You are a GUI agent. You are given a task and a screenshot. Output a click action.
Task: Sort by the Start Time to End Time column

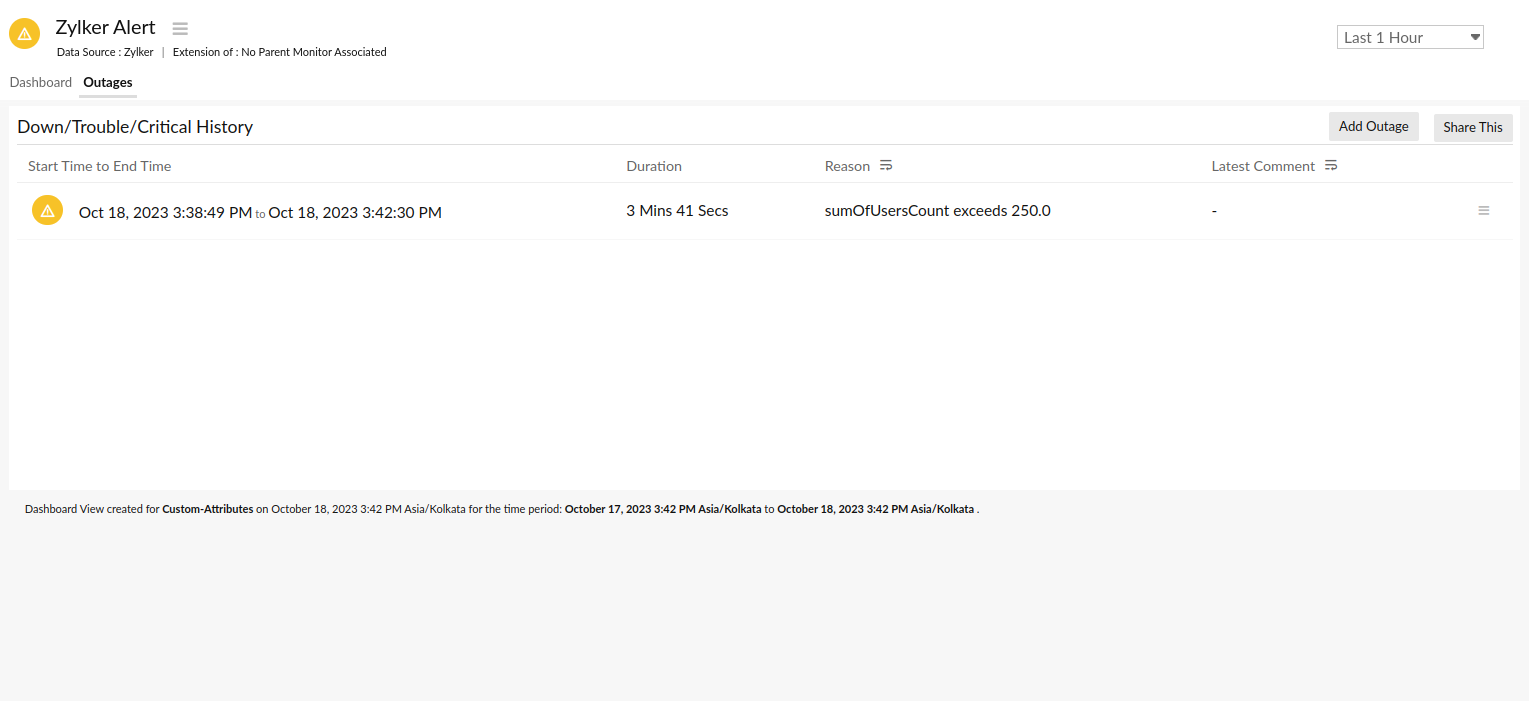click(99, 165)
